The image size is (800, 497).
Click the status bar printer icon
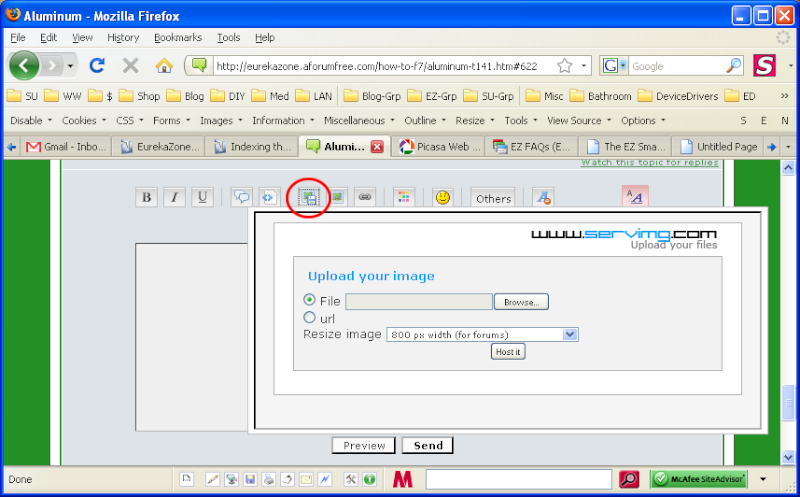(x=268, y=479)
